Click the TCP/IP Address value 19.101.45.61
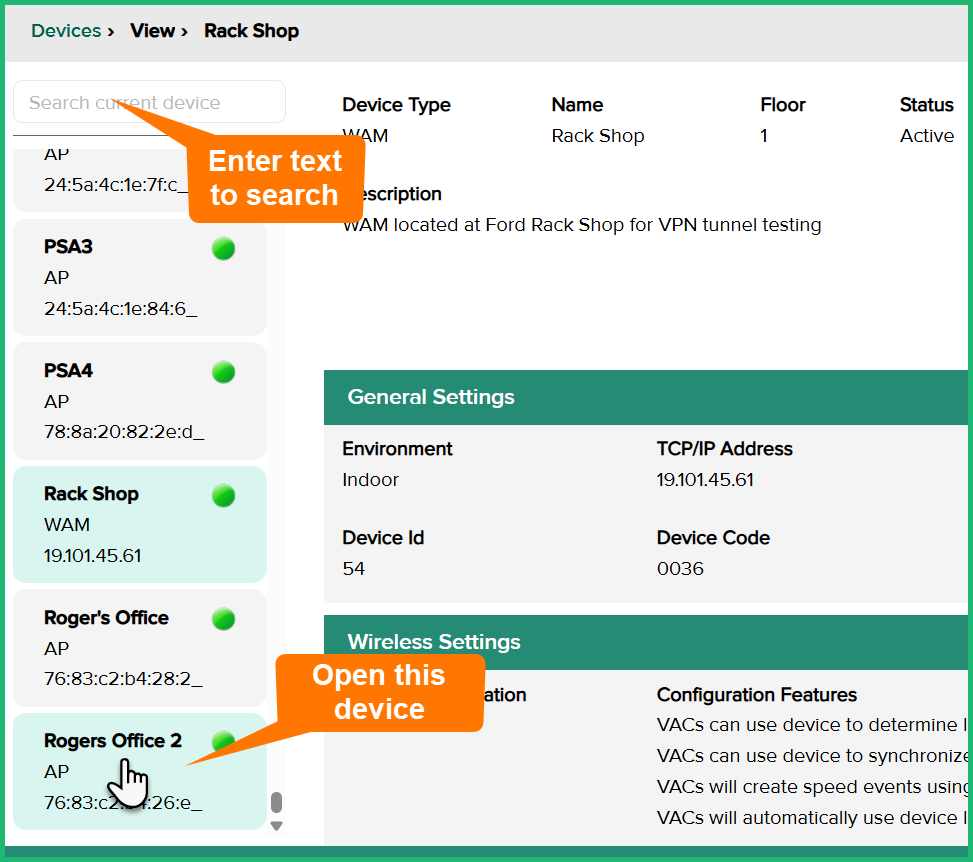The width and height of the screenshot is (973, 862). pos(705,480)
